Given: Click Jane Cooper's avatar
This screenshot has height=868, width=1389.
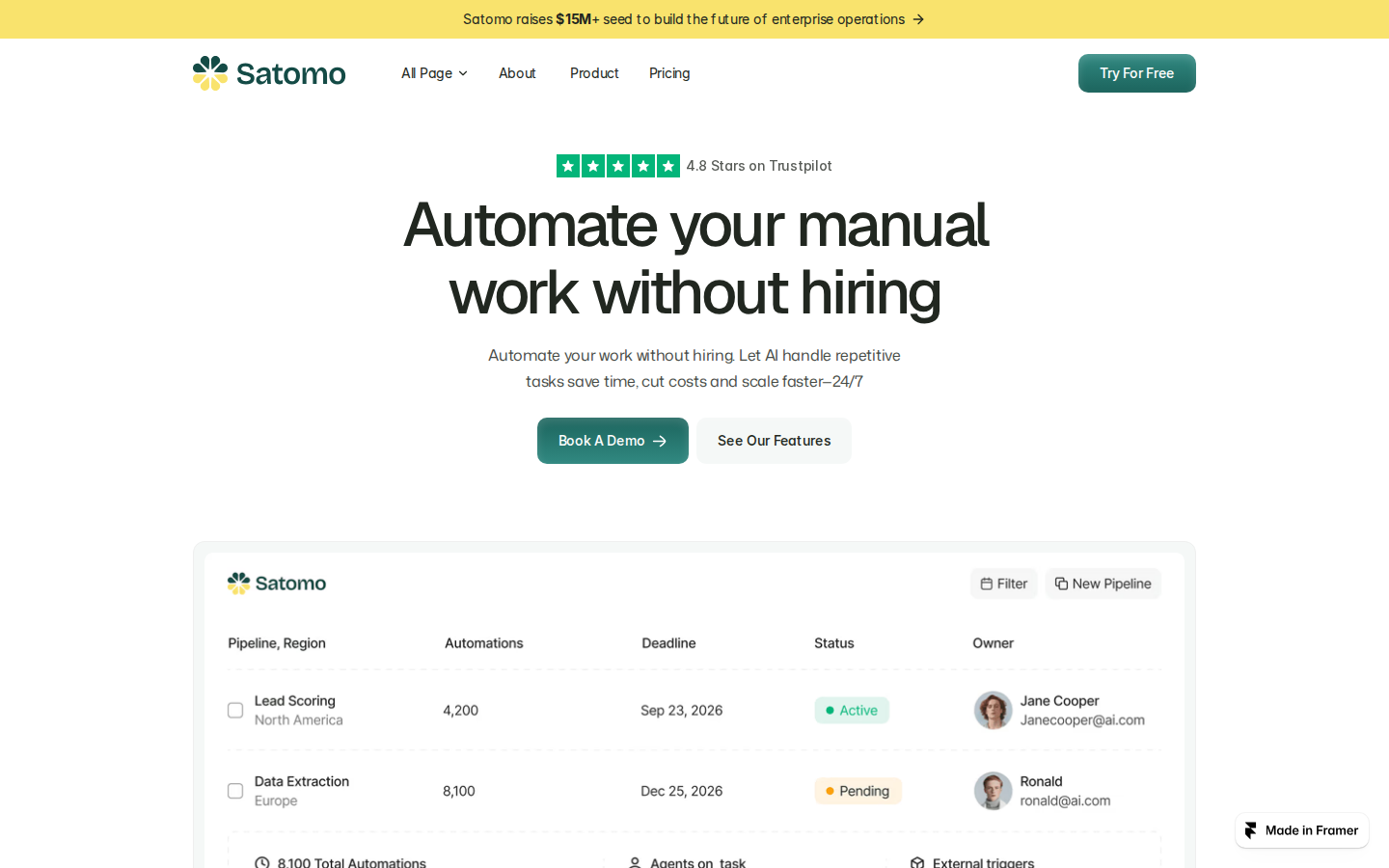Looking at the screenshot, I should point(993,711).
